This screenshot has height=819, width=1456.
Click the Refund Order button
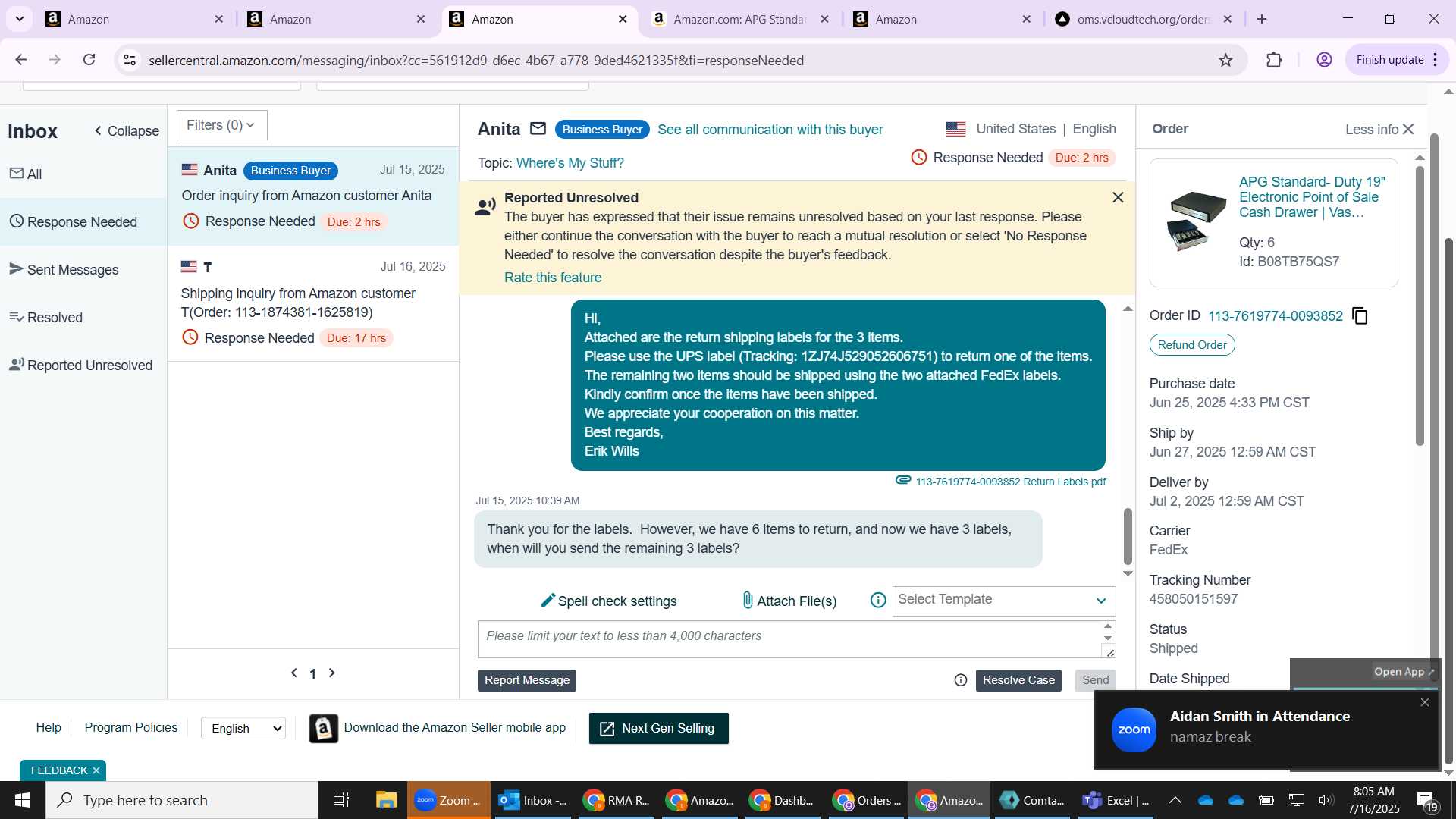pos(1192,345)
